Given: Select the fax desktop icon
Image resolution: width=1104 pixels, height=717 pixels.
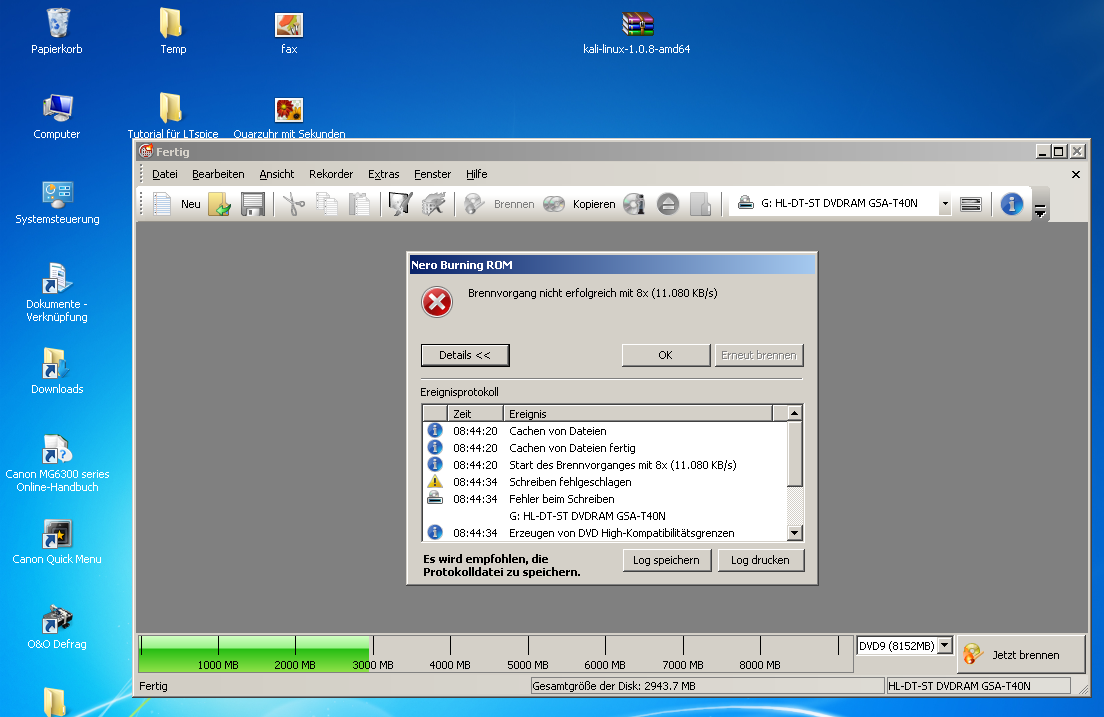Looking at the screenshot, I should click(x=289, y=33).
